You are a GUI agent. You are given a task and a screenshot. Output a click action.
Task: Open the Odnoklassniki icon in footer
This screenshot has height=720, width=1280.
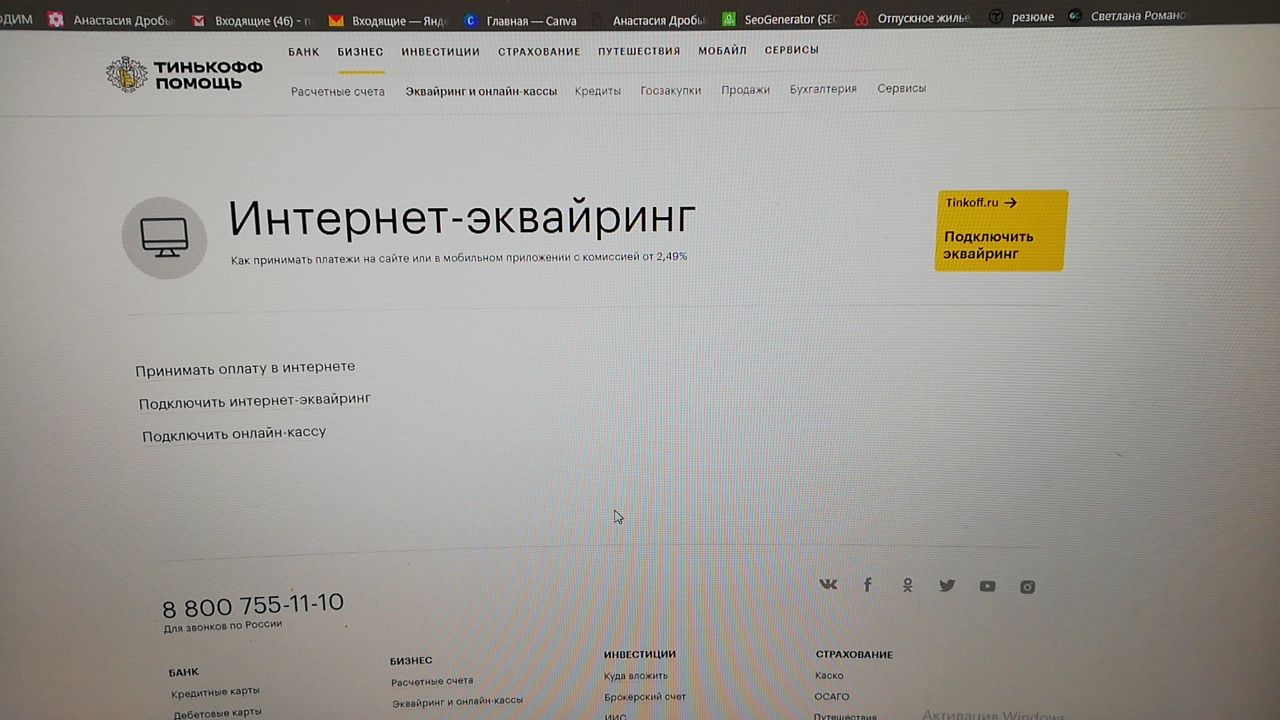pyautogui.click(x=907, y=585)
